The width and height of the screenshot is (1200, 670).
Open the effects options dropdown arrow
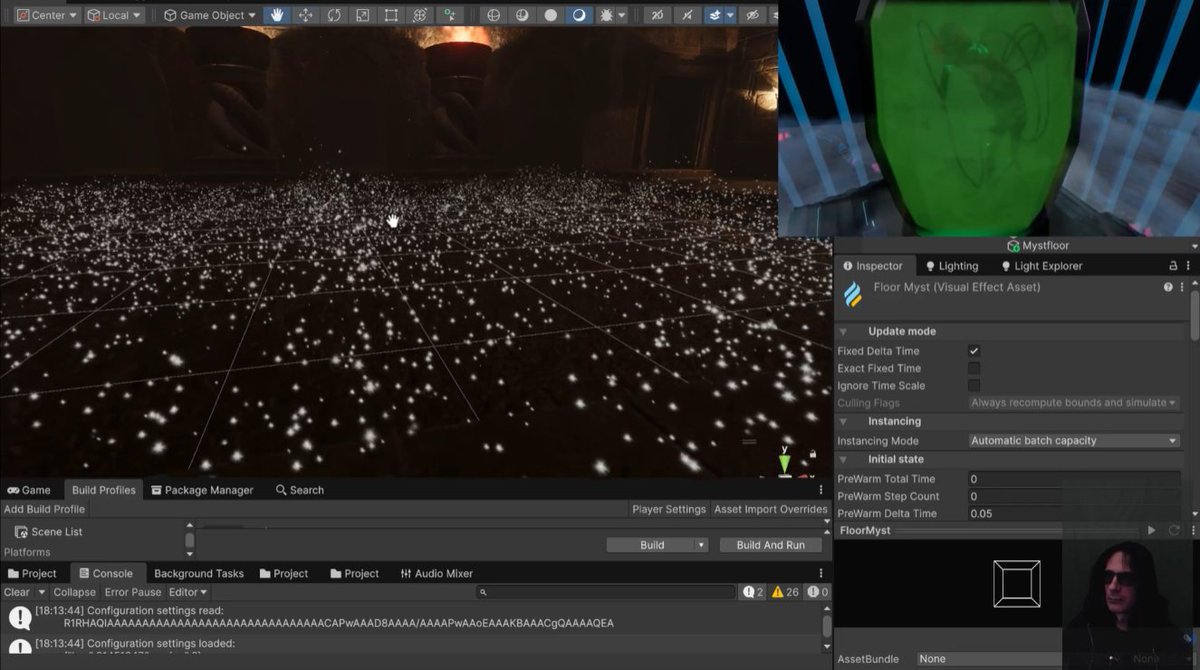pos(731,15)
